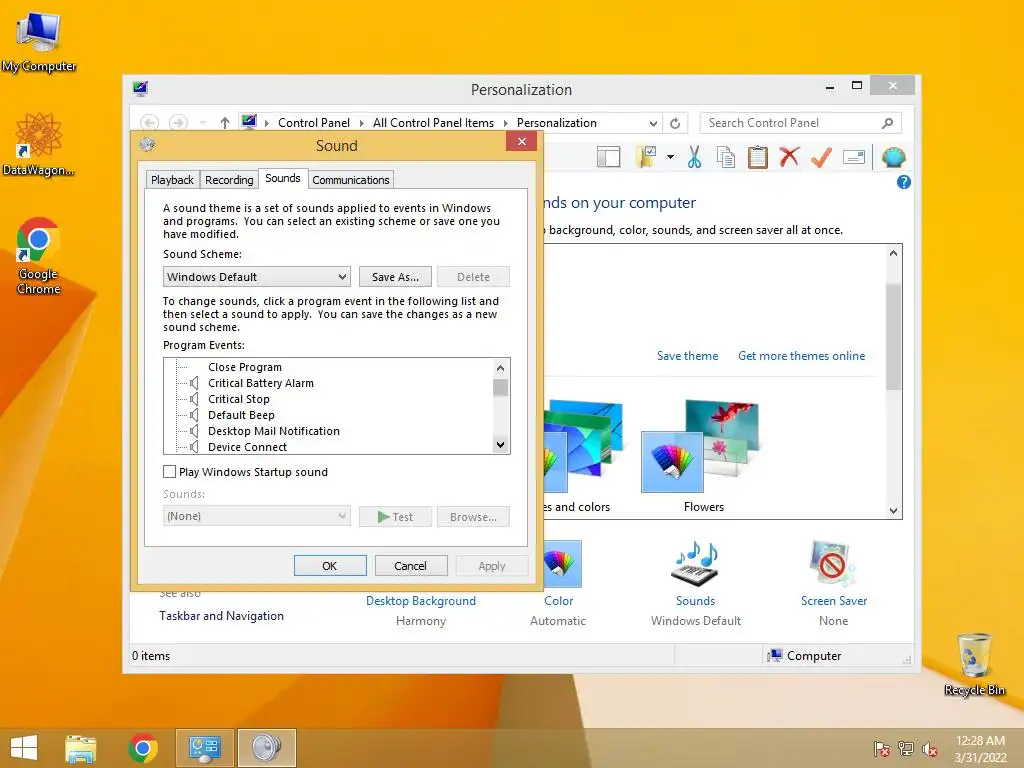Click the Browse... button

click(473, 517)
